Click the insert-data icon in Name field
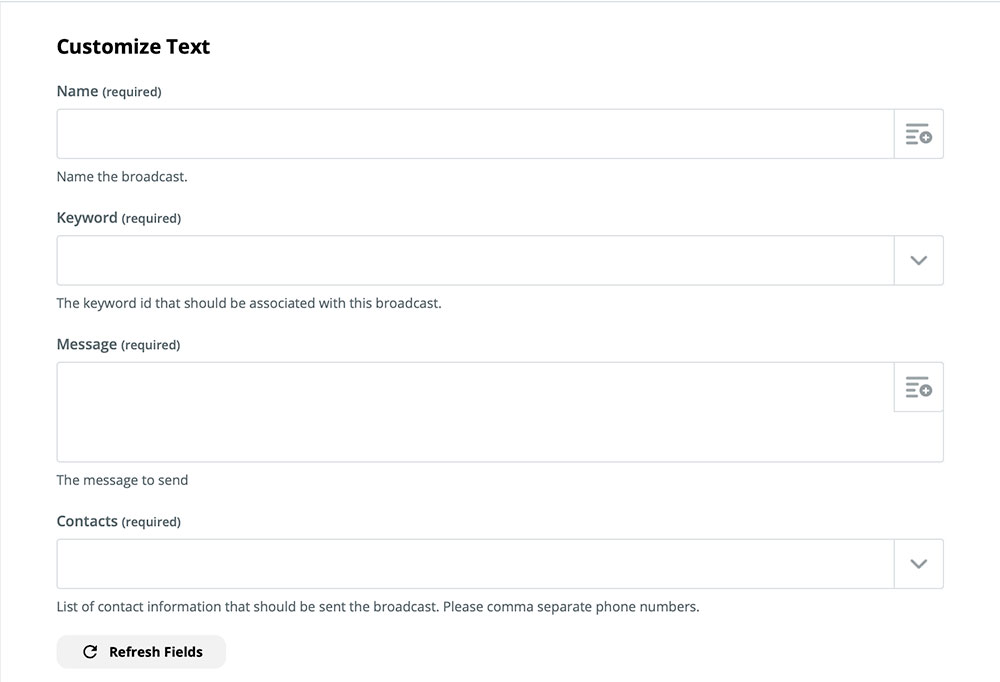This screenshot has height=682, width=1000. [x=918, y=134]
